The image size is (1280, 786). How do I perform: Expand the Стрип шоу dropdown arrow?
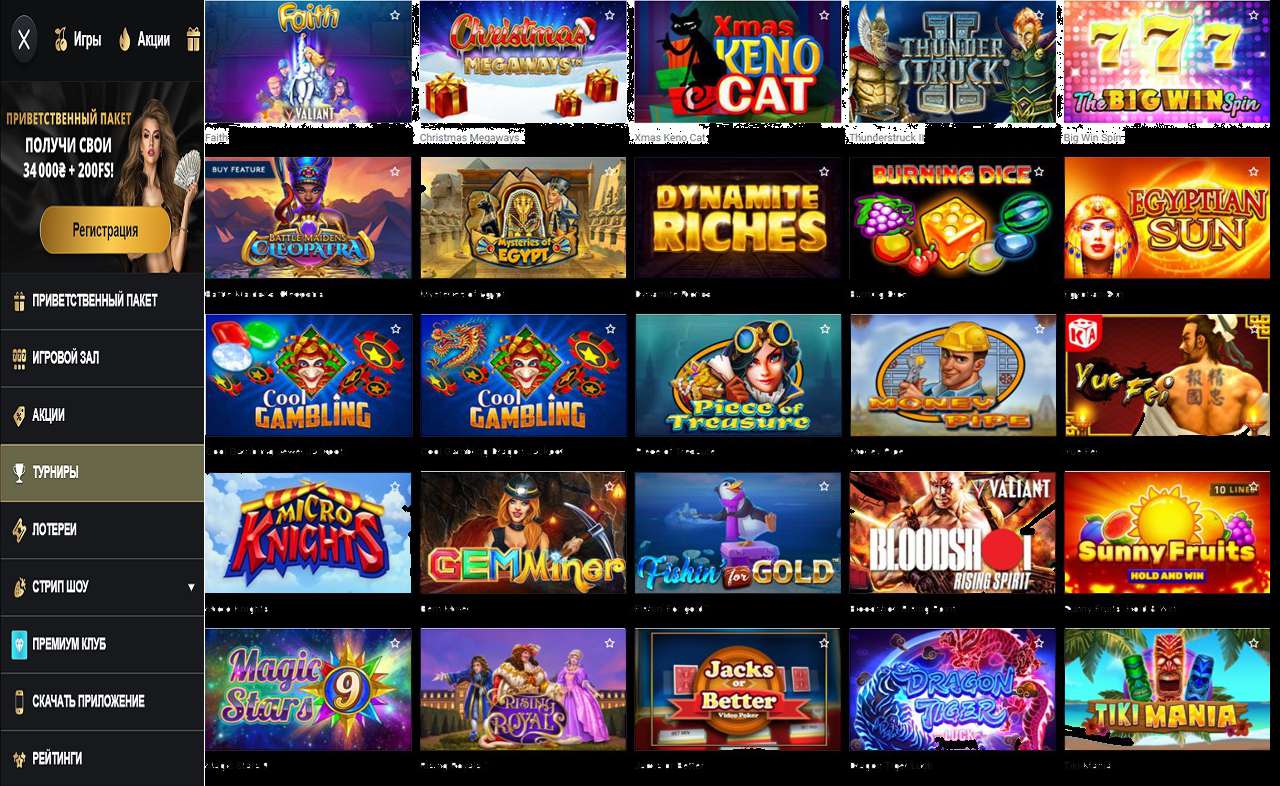191,587
